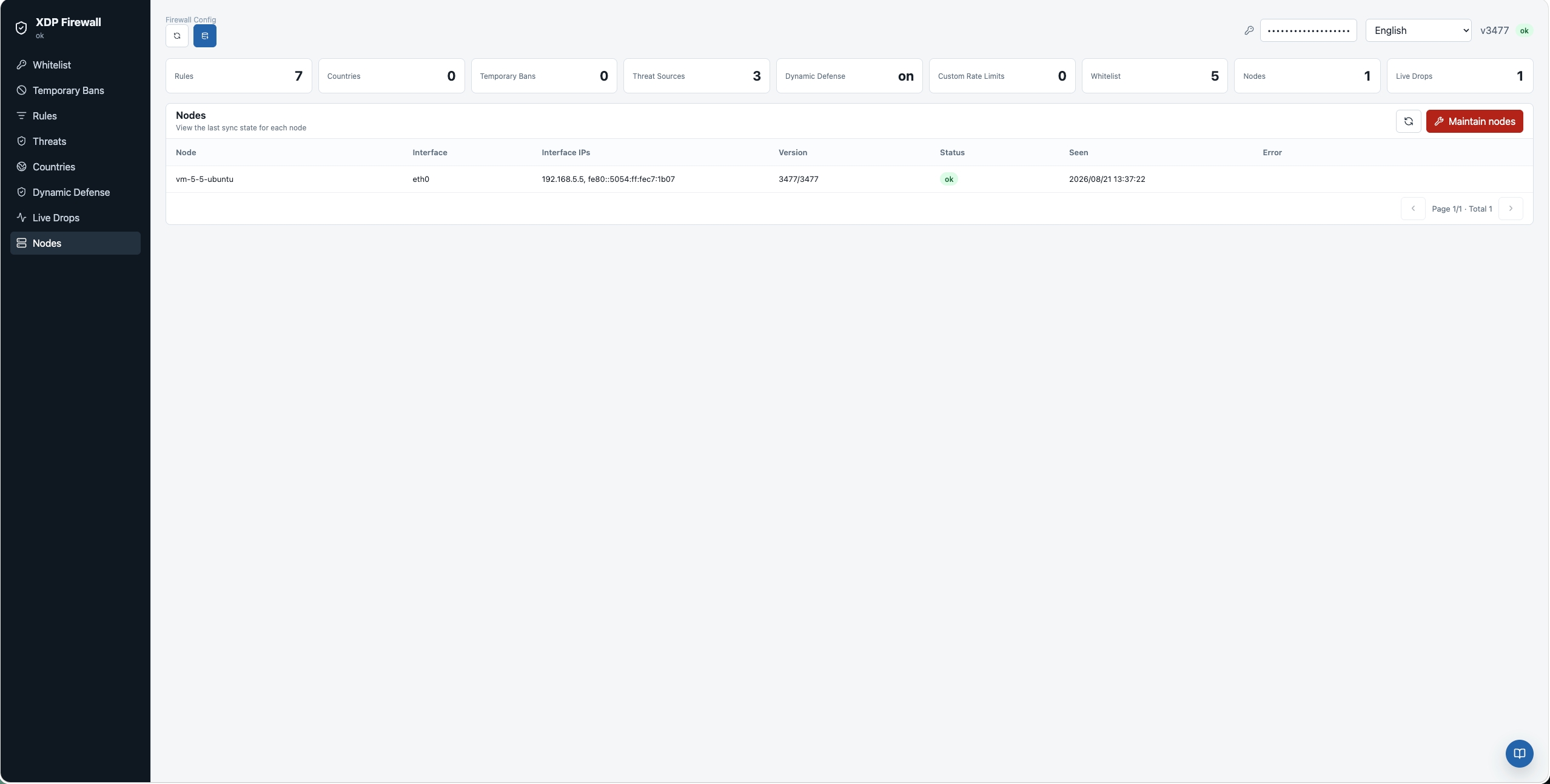The image size is (1550, 784).
Task: Click the Page 1/1 · Total 1 label
Action: pos(1462,209)
